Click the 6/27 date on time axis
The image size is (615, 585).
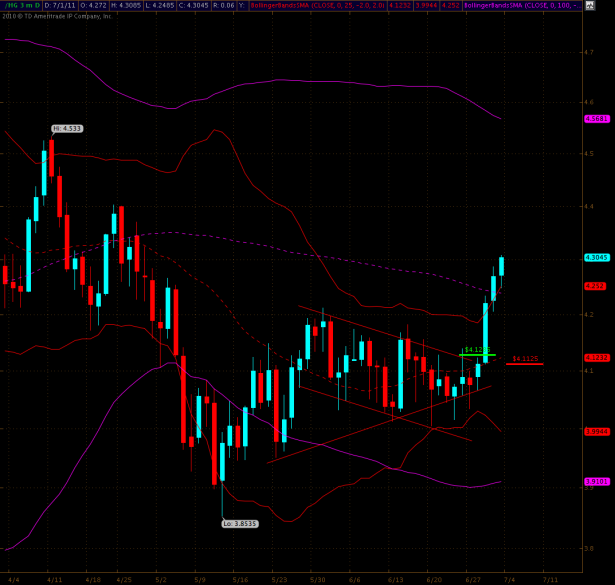coord(472,579)
